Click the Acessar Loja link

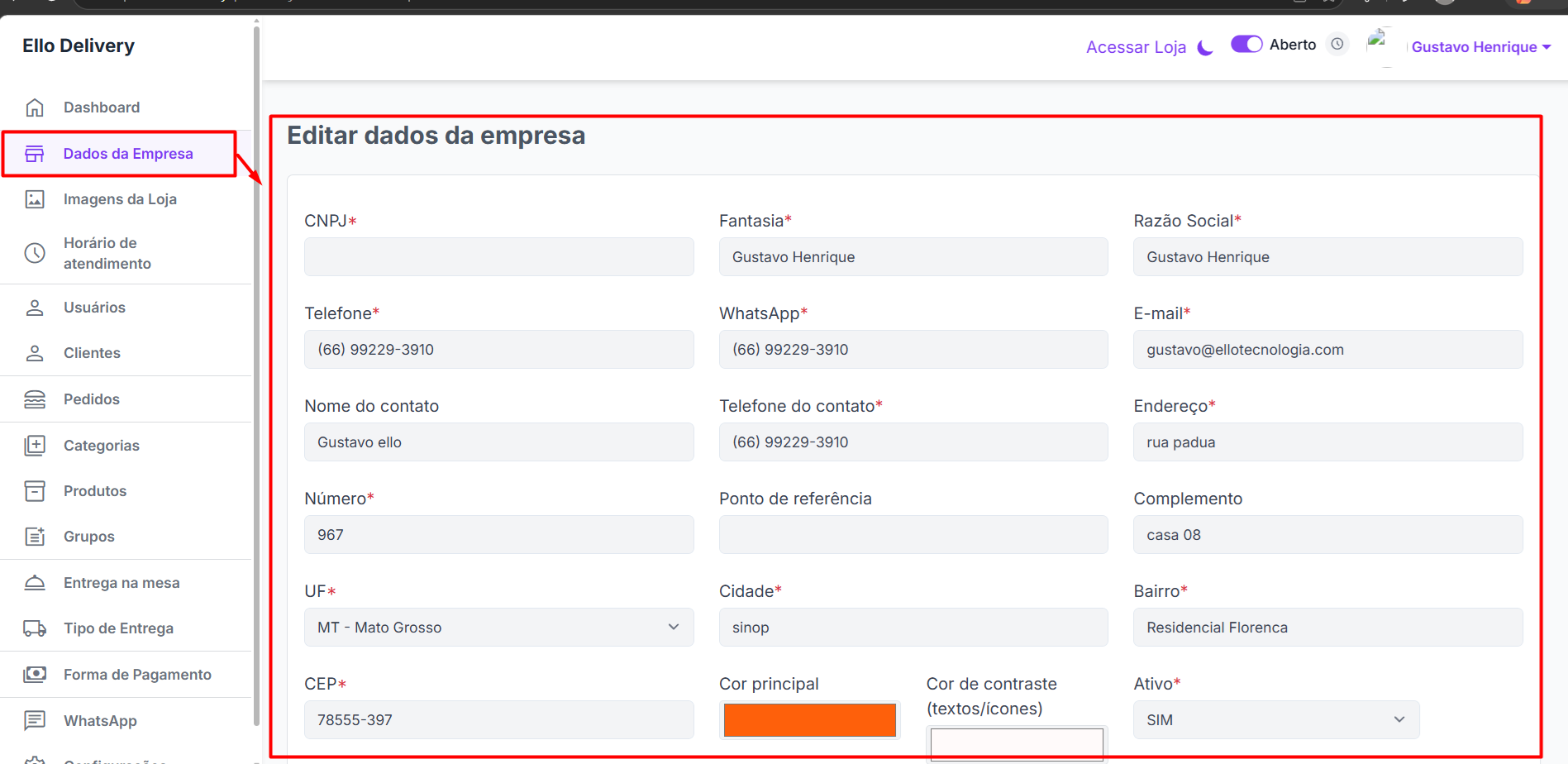pyautogui.click(x=1136, y=47)
